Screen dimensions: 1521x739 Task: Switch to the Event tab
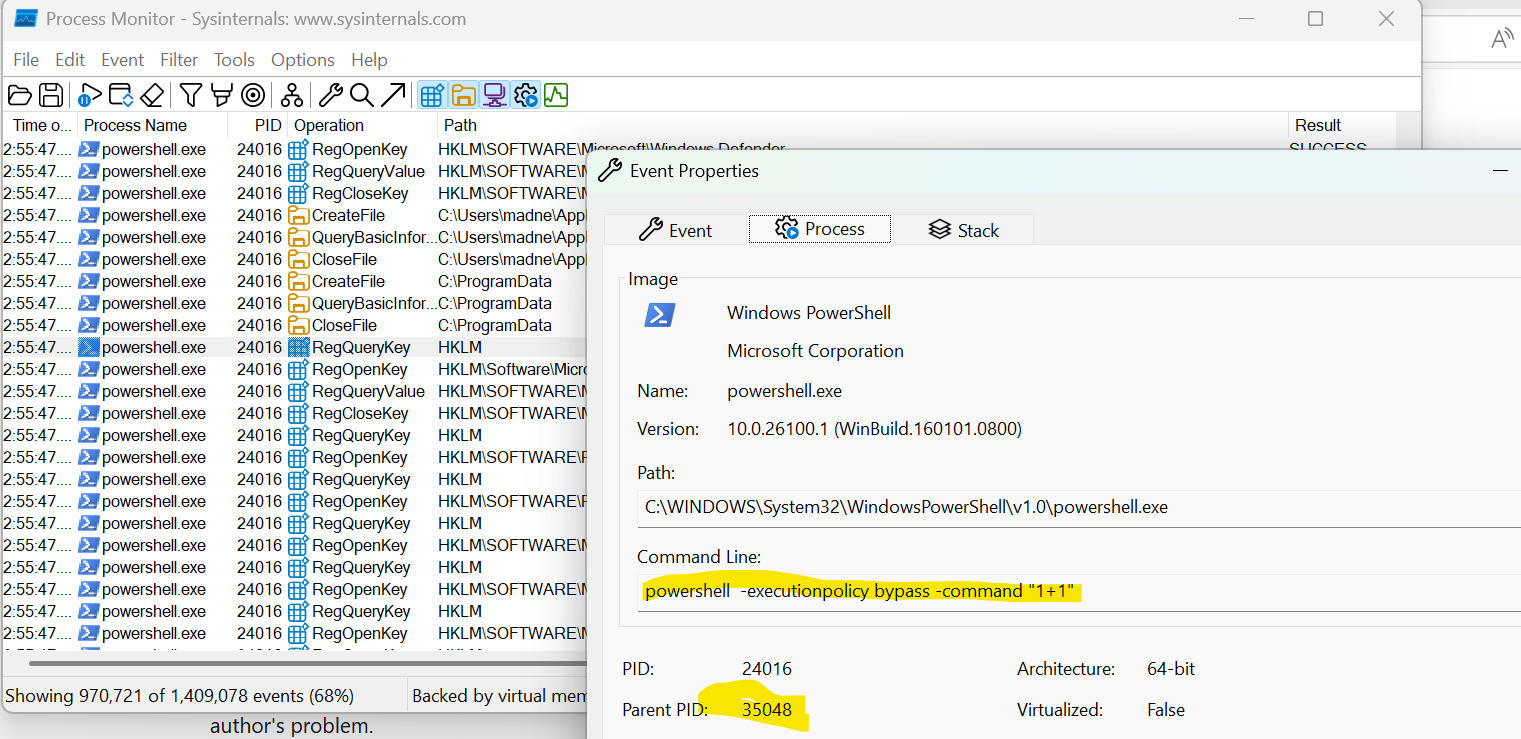(x=676, y=230)
